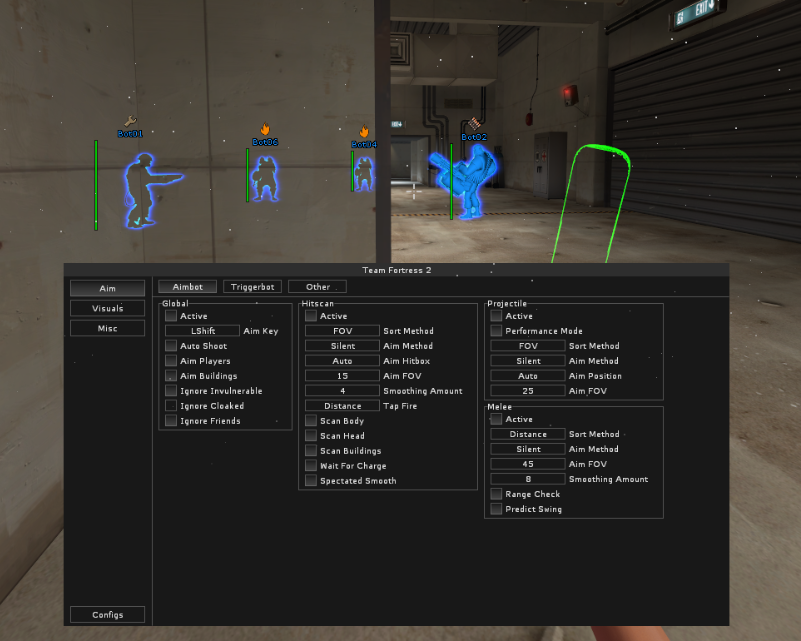This screenshot has width=801, height=641.
Task: Open the Visuals section
Action: [x=107, y=308]
